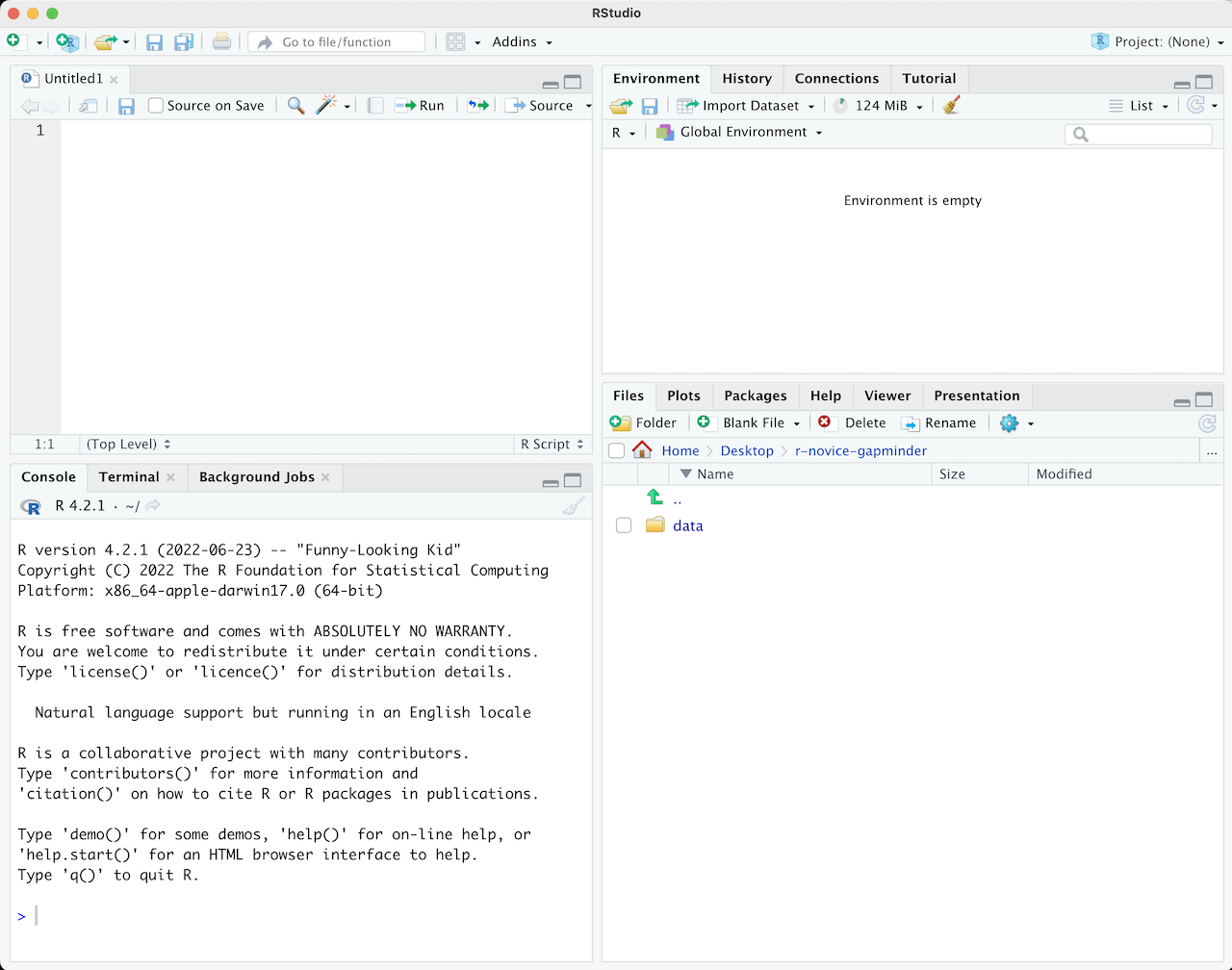Click the Source button in the editor
The height and width of the screenshot is (970, 1232).
coord(541,106)
